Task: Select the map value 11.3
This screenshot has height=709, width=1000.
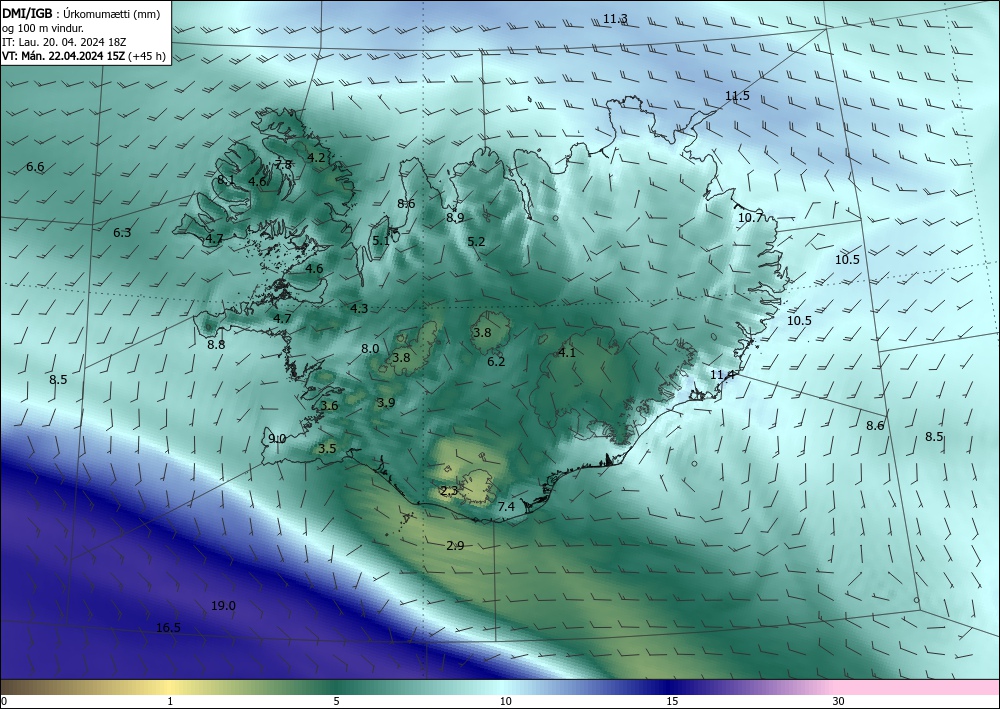Action: pos(615,19)
